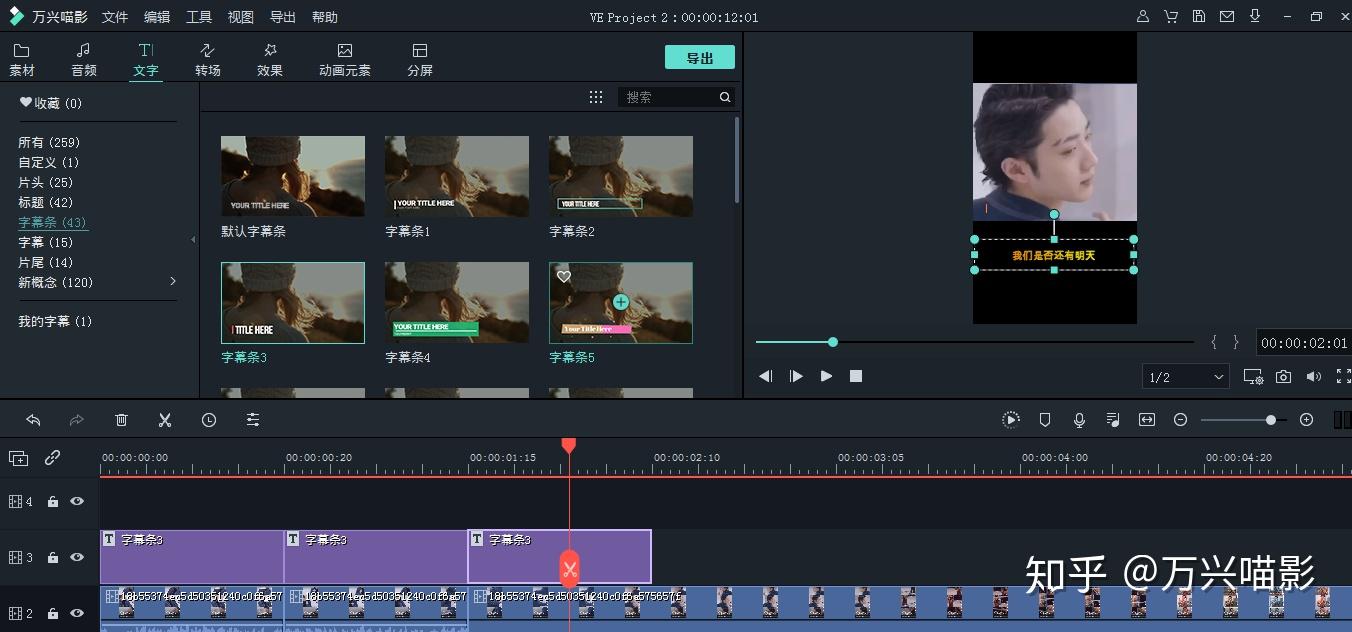Screen dimensions: 1352x632
Task: Click the 导出 export button
Action: [x=700, y=58]
